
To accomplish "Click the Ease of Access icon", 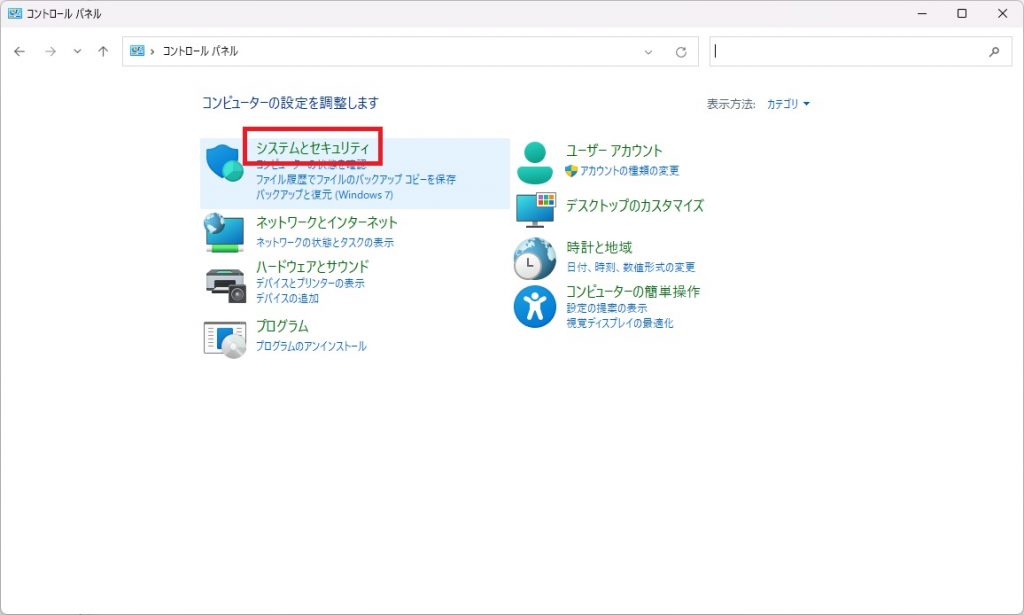I will pyautogui.click(x=535, y=306).
